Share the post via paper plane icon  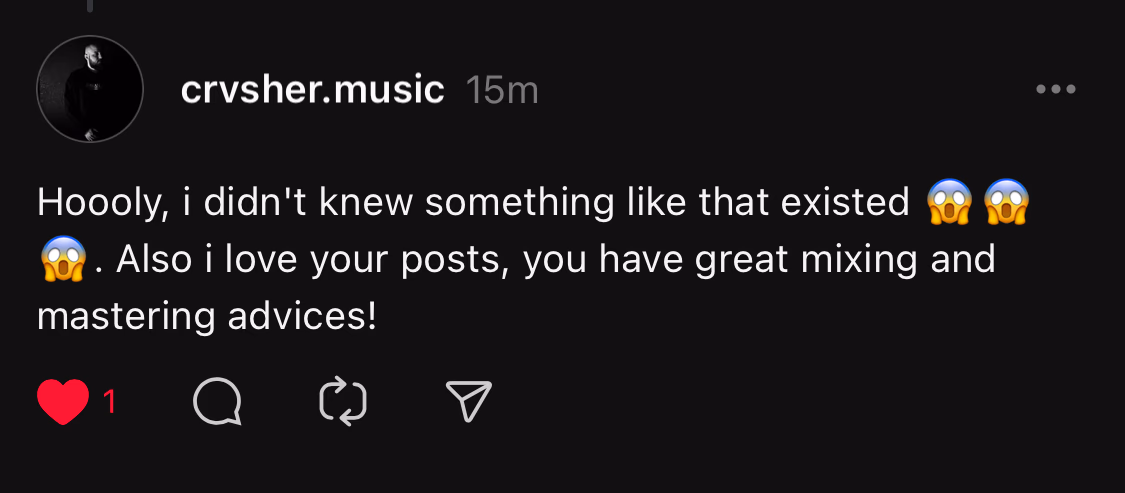[468, 403]
